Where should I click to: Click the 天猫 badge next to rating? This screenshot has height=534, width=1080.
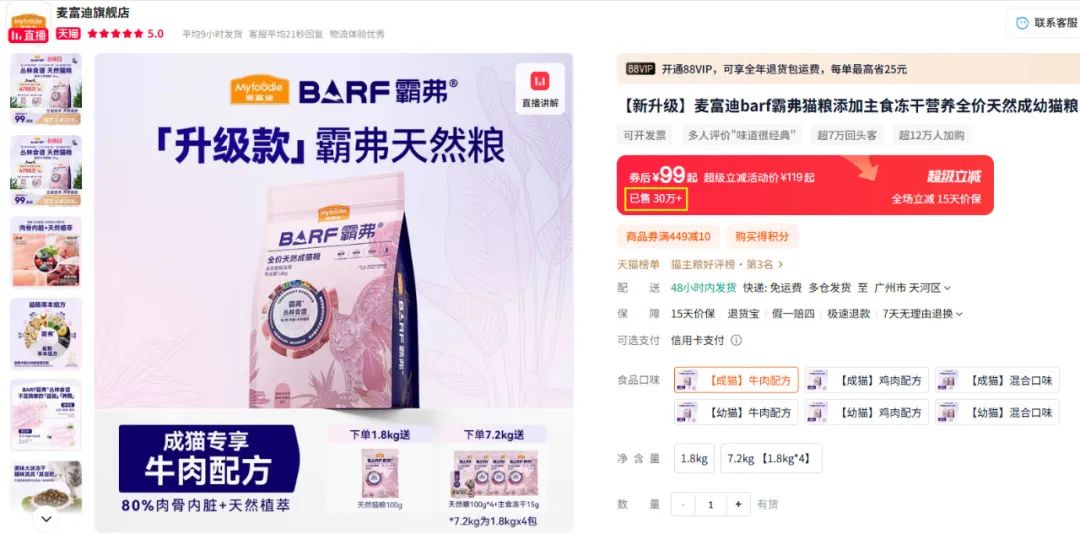[68, 33]
